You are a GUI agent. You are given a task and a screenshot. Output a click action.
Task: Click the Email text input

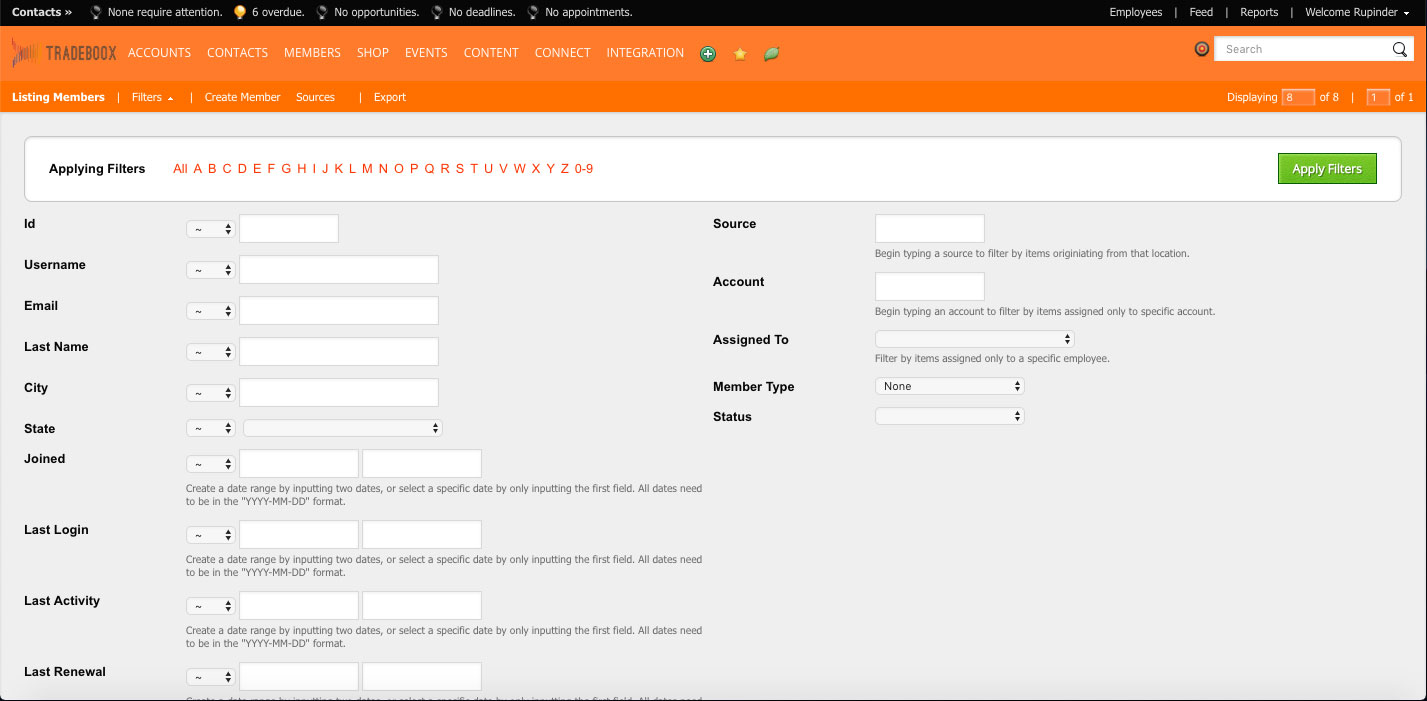[x=339, y=310]
